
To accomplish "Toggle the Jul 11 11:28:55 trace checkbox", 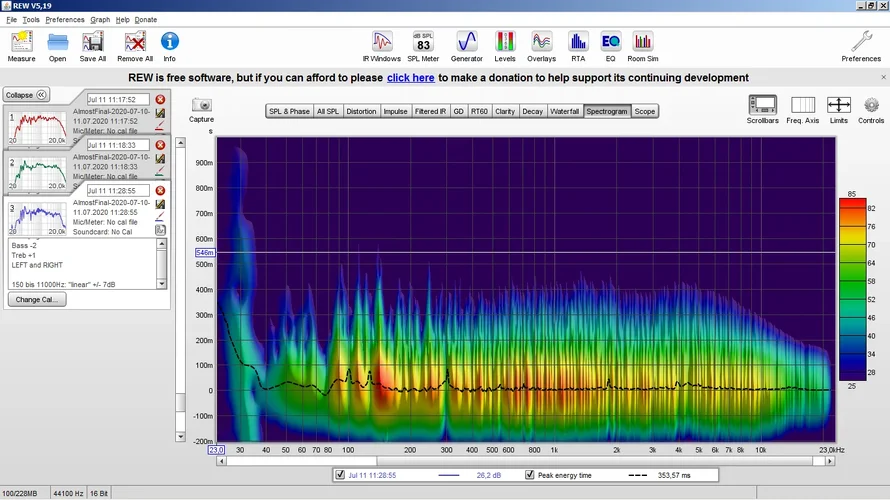I will click(341, 475).
